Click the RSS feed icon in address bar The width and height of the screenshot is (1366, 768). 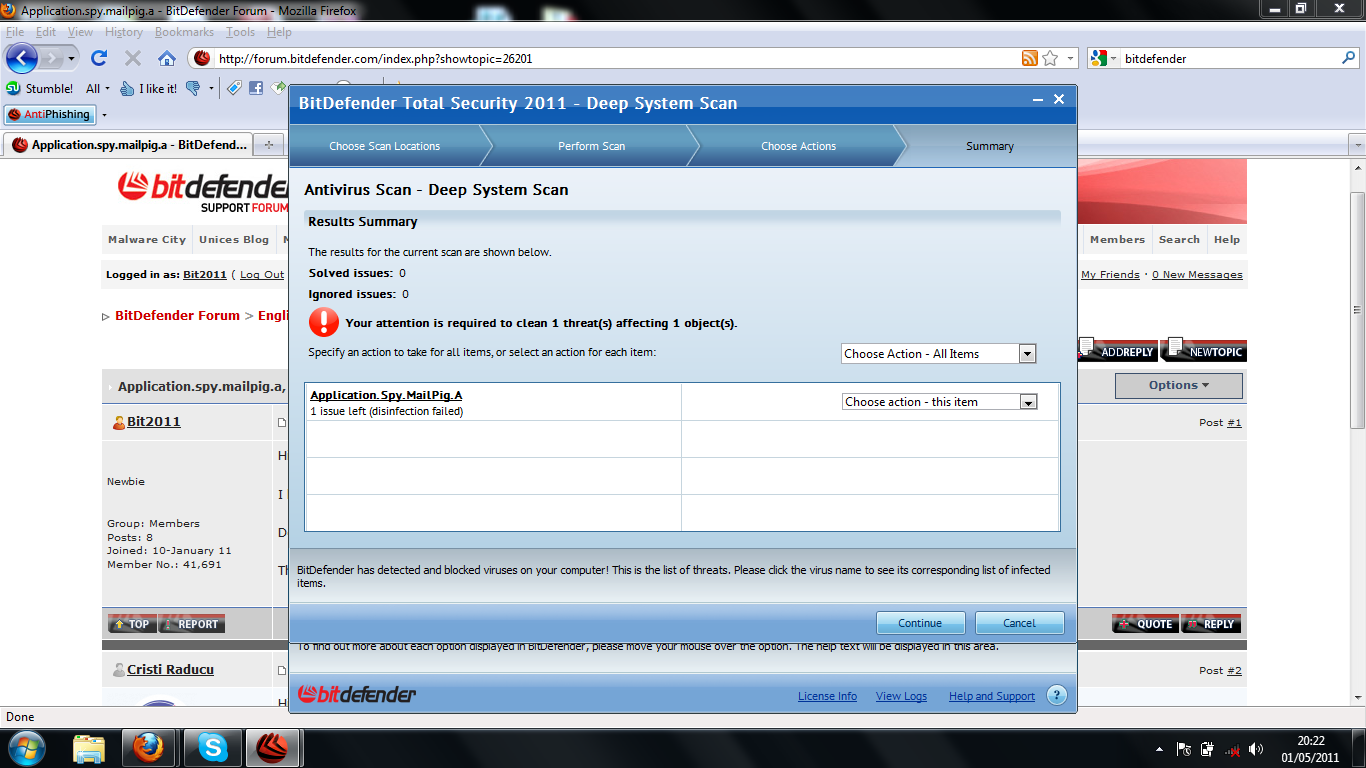[1029, 58]
